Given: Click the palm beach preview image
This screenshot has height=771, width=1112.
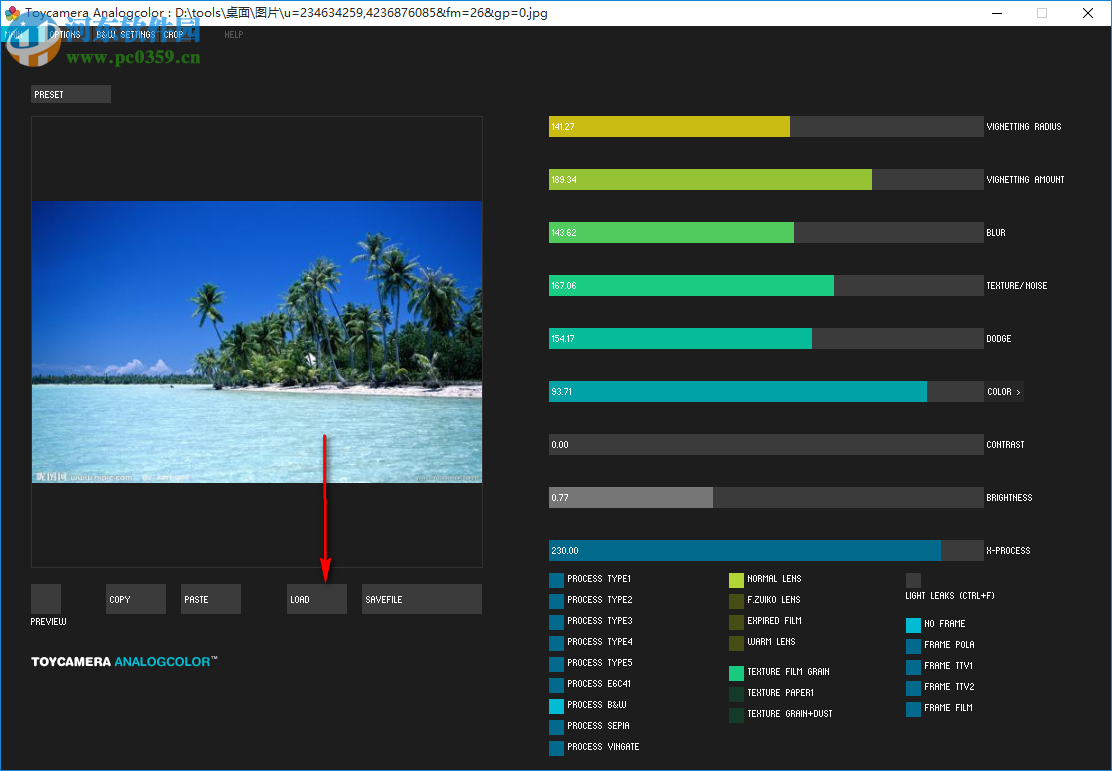Looking at the screenshot, I should [x=256, y=342].
